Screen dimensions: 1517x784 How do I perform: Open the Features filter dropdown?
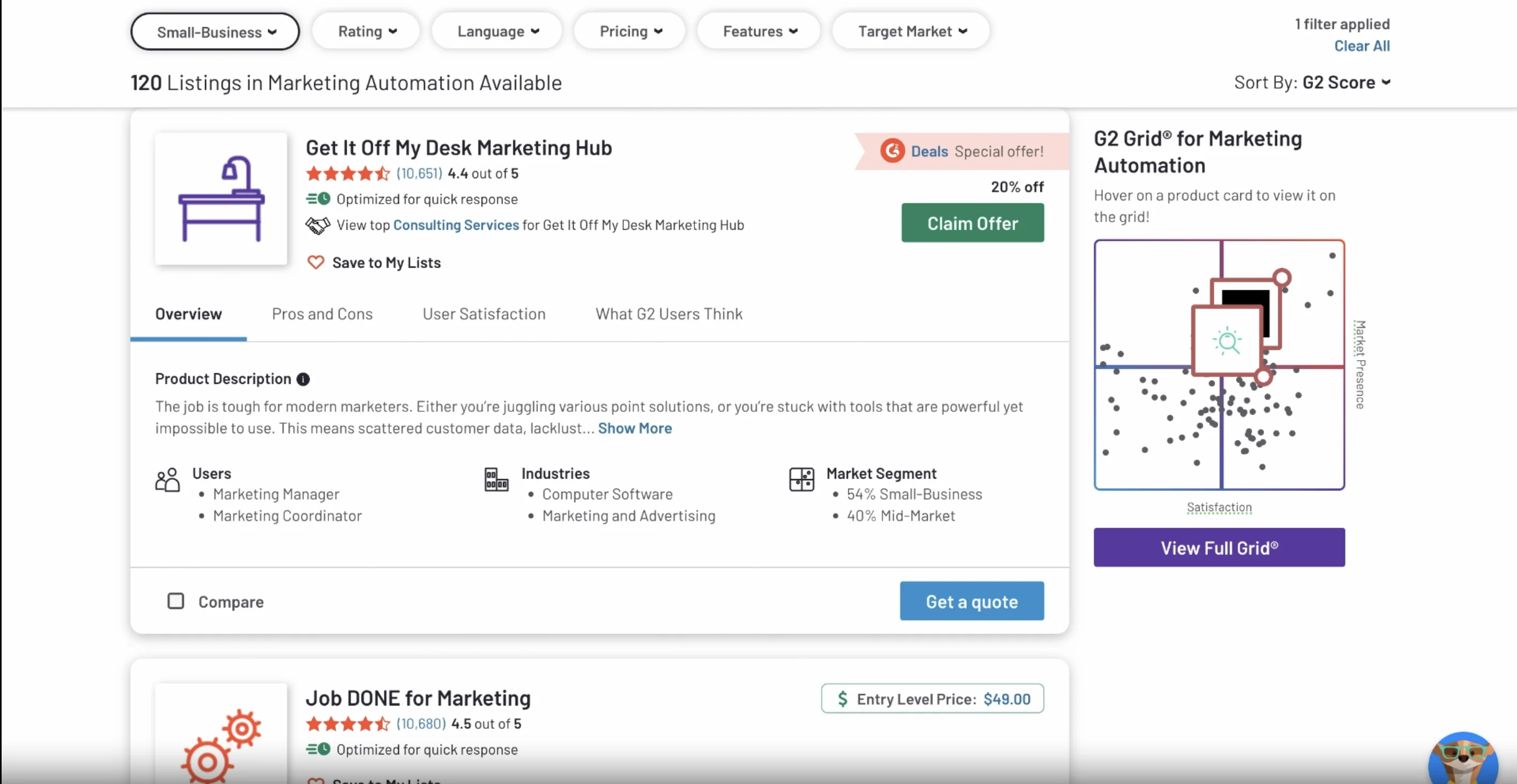coord(758,31)
